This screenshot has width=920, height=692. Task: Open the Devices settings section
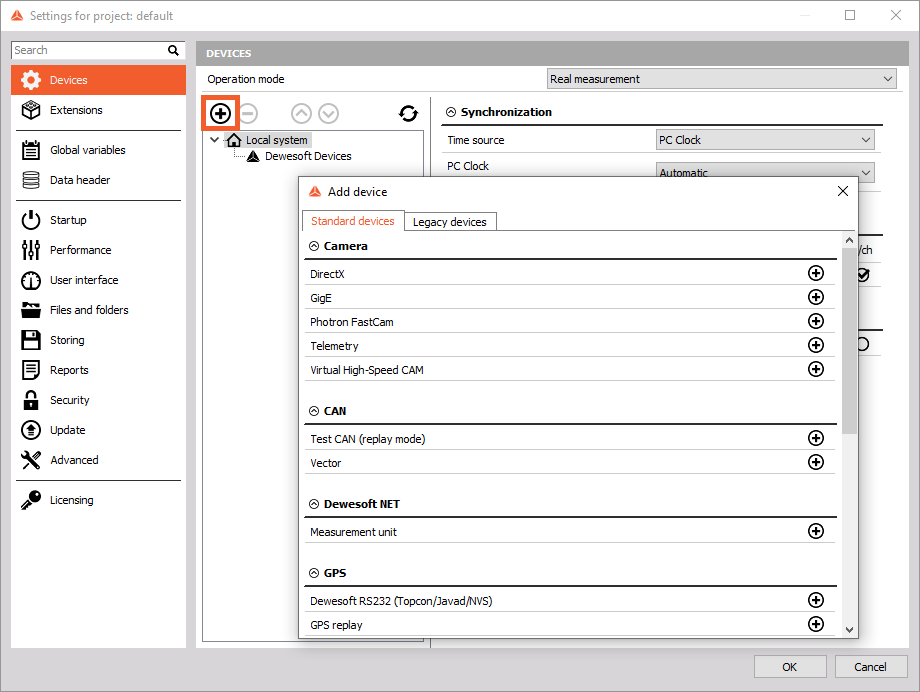pos(99,80)
